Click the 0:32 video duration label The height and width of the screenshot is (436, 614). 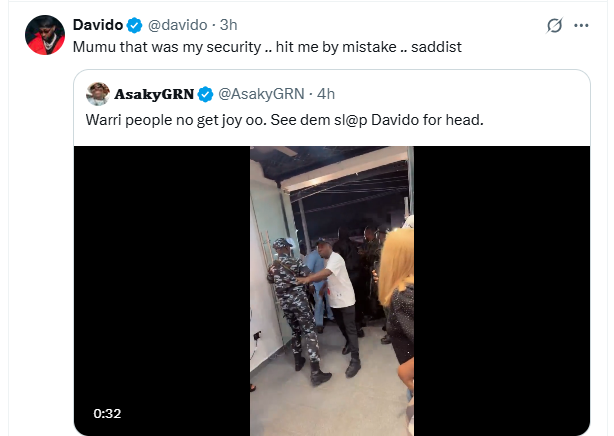[108, 412]
